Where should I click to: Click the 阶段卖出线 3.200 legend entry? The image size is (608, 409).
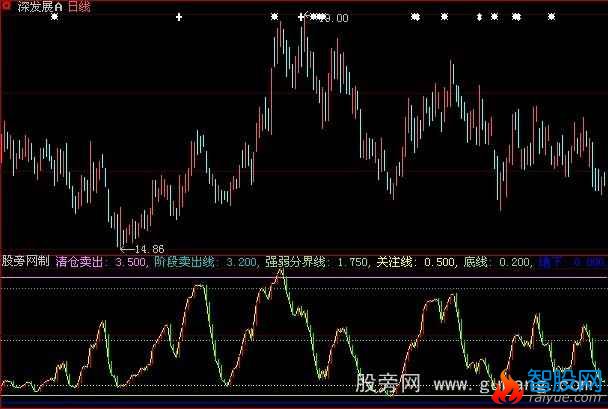tap(206, 262)
